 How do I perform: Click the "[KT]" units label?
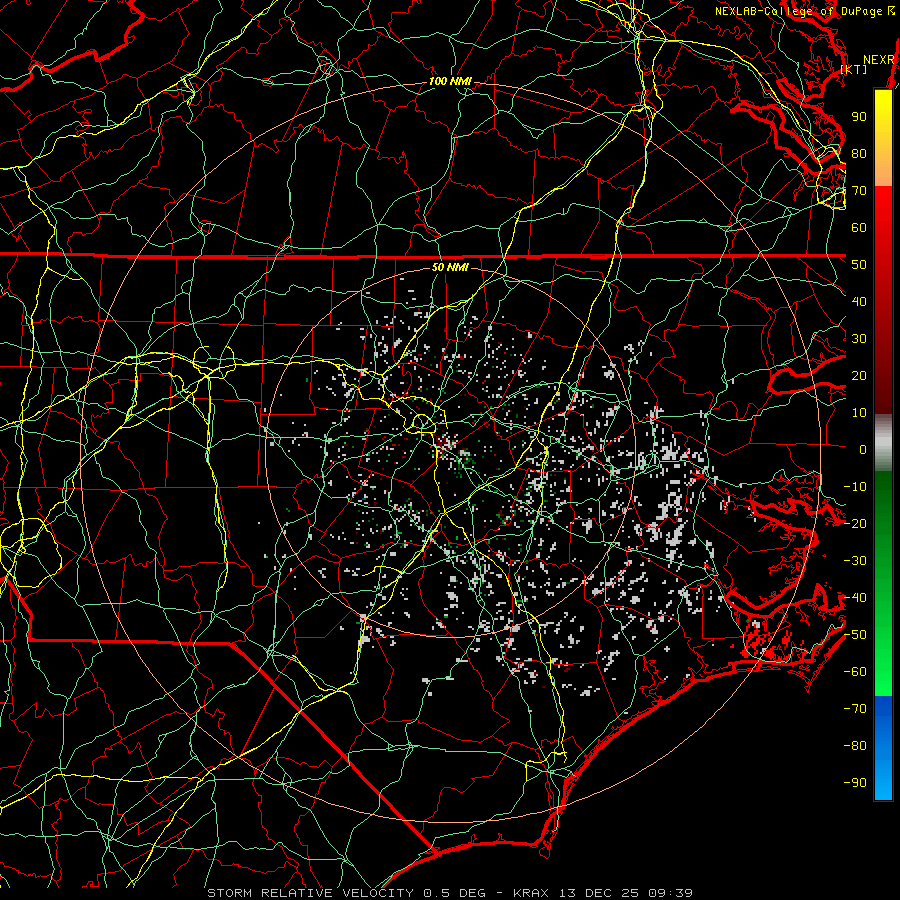(x=854, y=69)
